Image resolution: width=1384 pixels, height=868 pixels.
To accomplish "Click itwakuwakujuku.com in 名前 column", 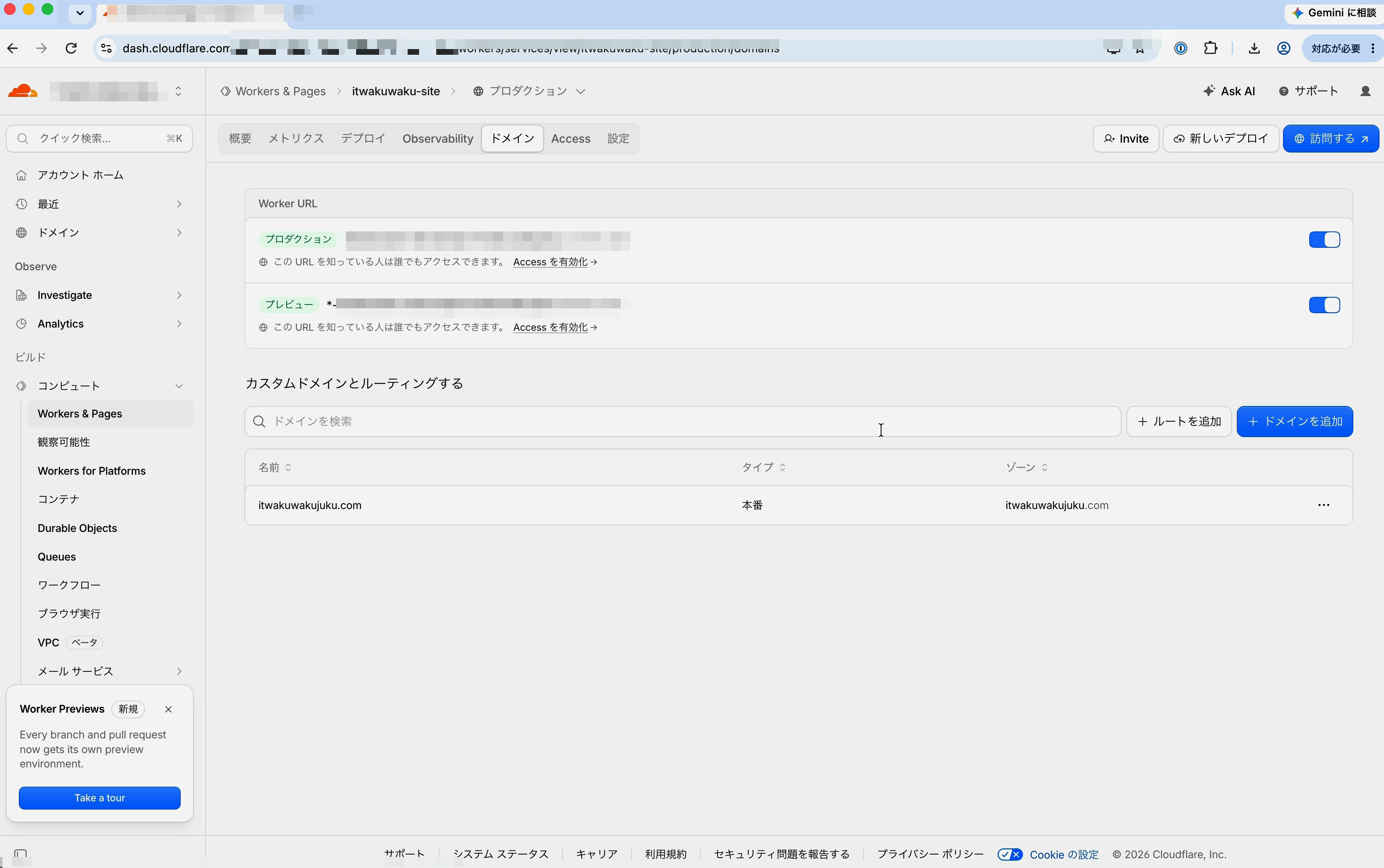I will coord(310,505).
